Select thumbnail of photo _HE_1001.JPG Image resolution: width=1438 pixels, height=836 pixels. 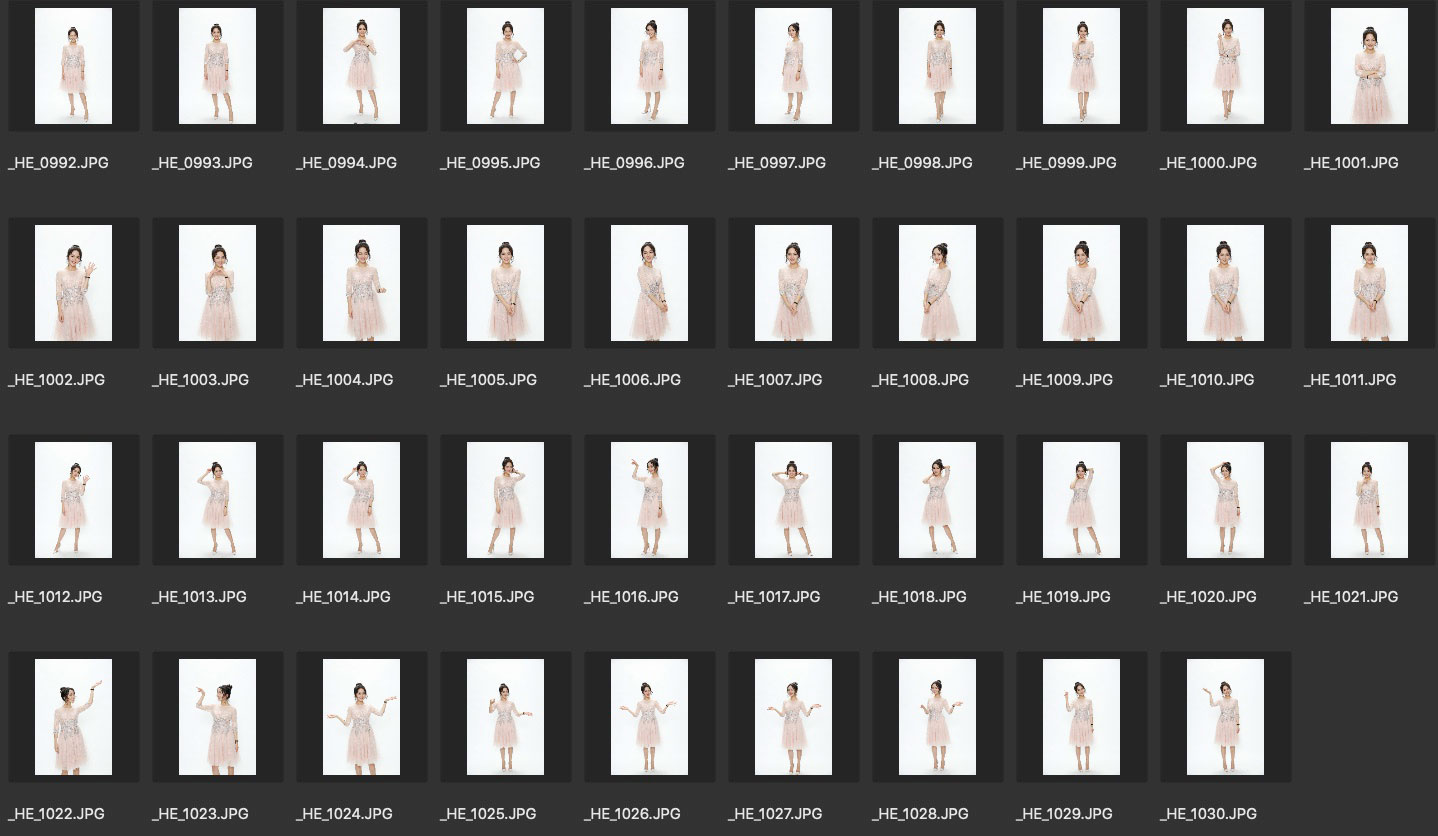click(x=1369, y=66)
